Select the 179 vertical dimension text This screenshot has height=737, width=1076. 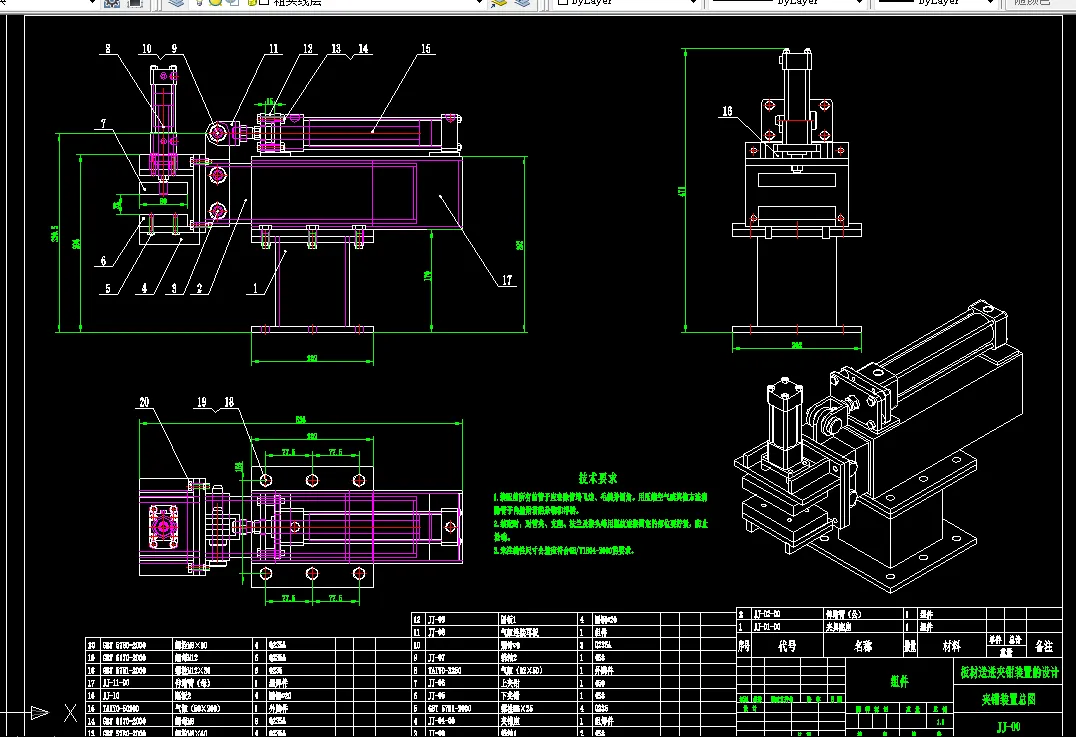click(x=428, y=275)
